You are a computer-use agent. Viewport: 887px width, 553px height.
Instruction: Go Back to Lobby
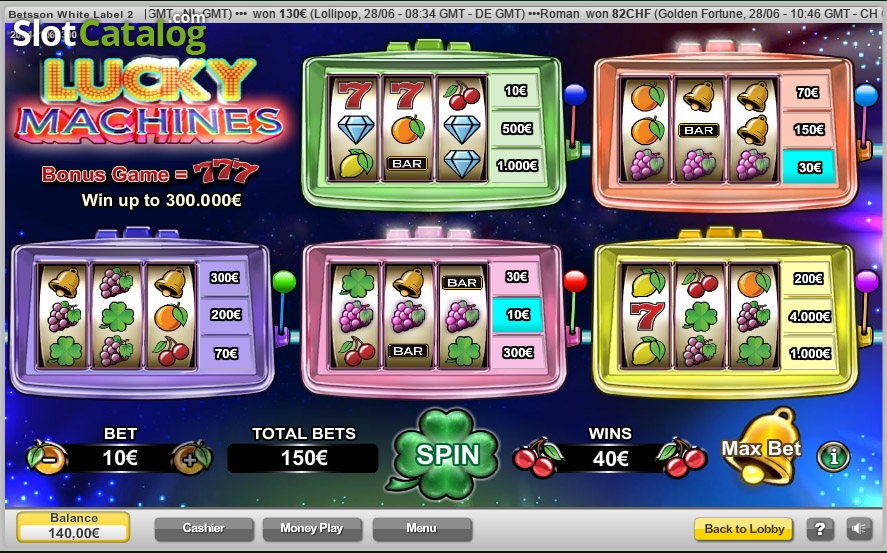(743, 529)
